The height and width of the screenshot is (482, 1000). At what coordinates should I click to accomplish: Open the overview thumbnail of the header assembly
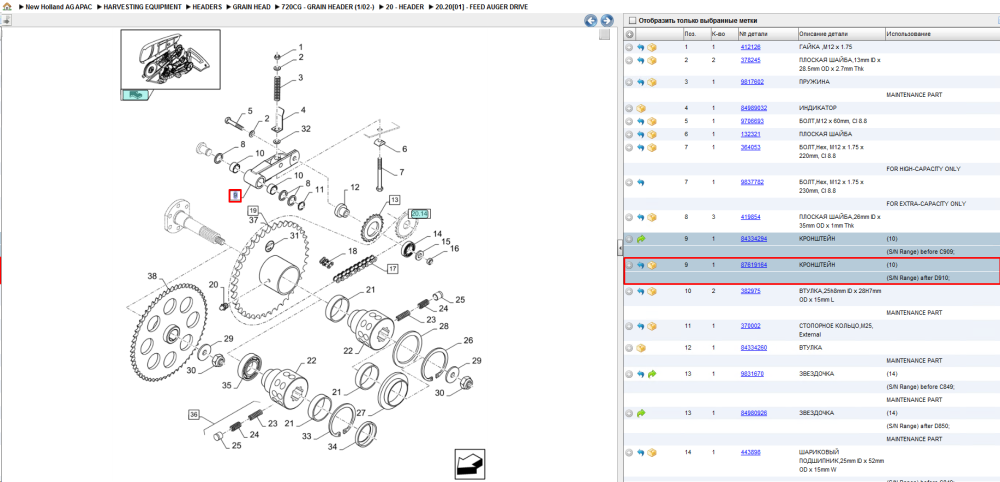170,59
